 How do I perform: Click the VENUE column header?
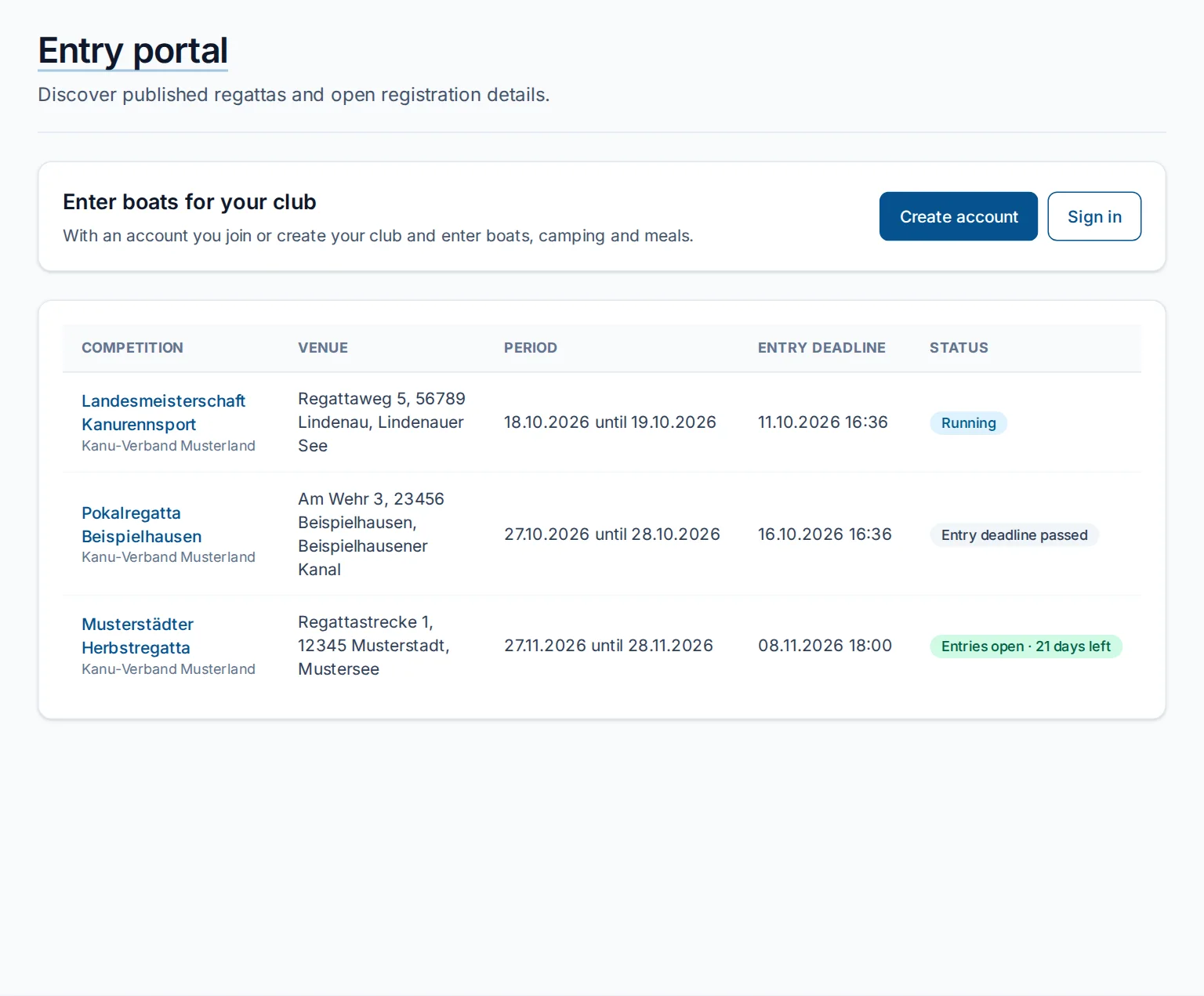pyautogui.click(x=323, y=348)
